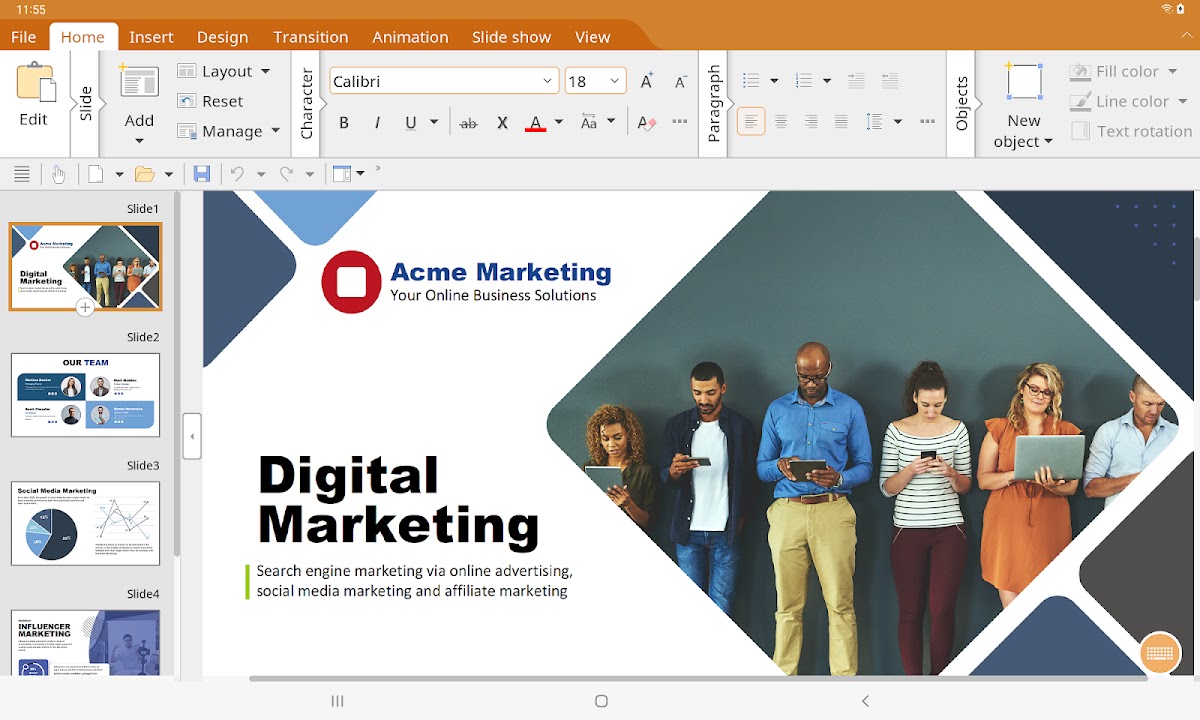Click the increase font size icon
Viewport: 1200px width, 720px height.
pos(647,81)
